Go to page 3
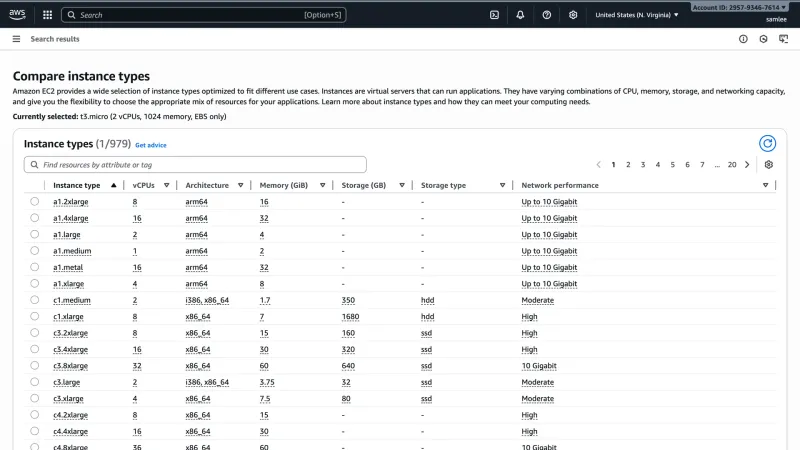This screenshot has height=450, width=800. tap(643, 164)
